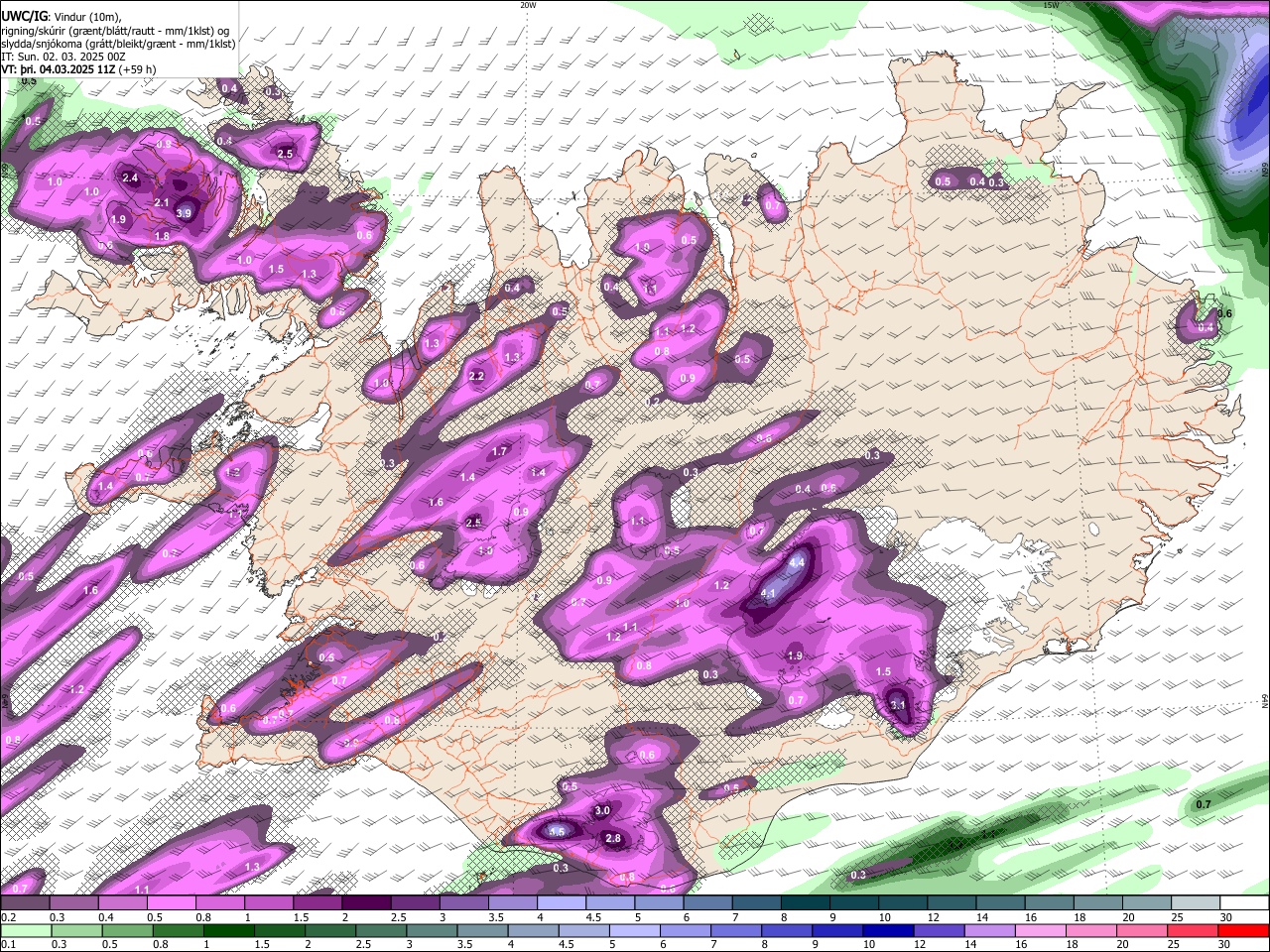Click the 'UWC/IG: Vindur (10m)' title line
The image size is (1270, 952).
coord(63,16)
